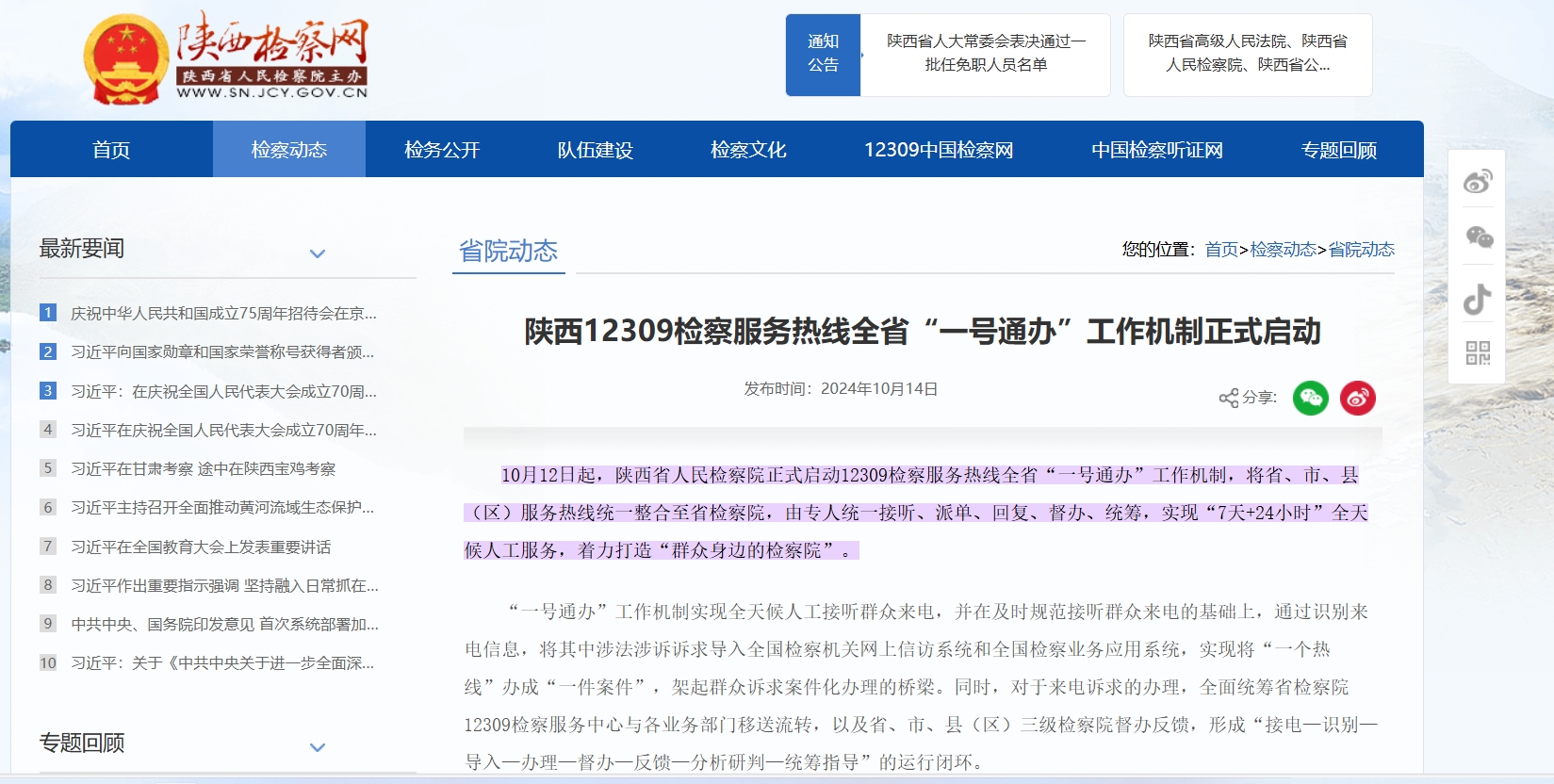The height and width of the screenshot is (784, 1554).
Task: Show the QR code icon in sidebar
Action: point(1478,353)
